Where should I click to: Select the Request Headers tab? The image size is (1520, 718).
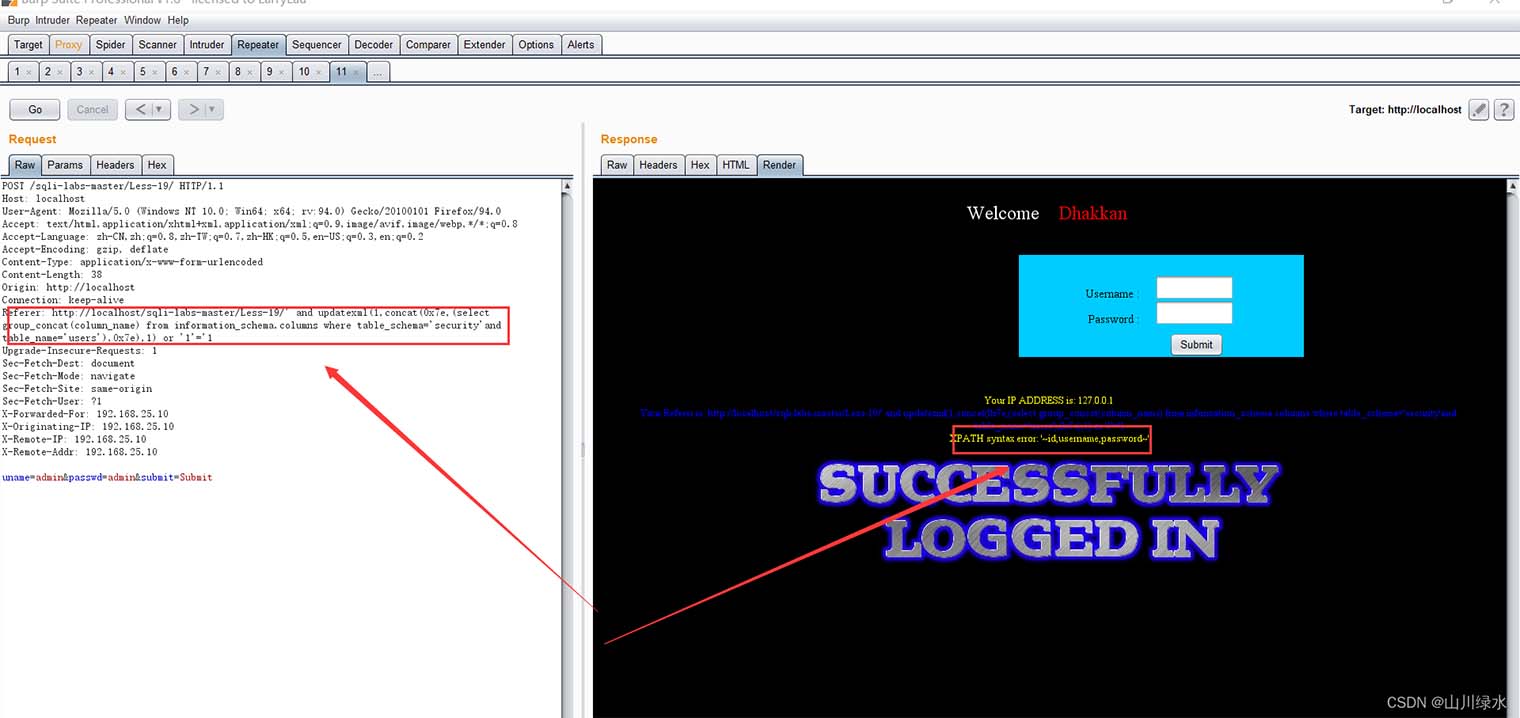[115, 165]
